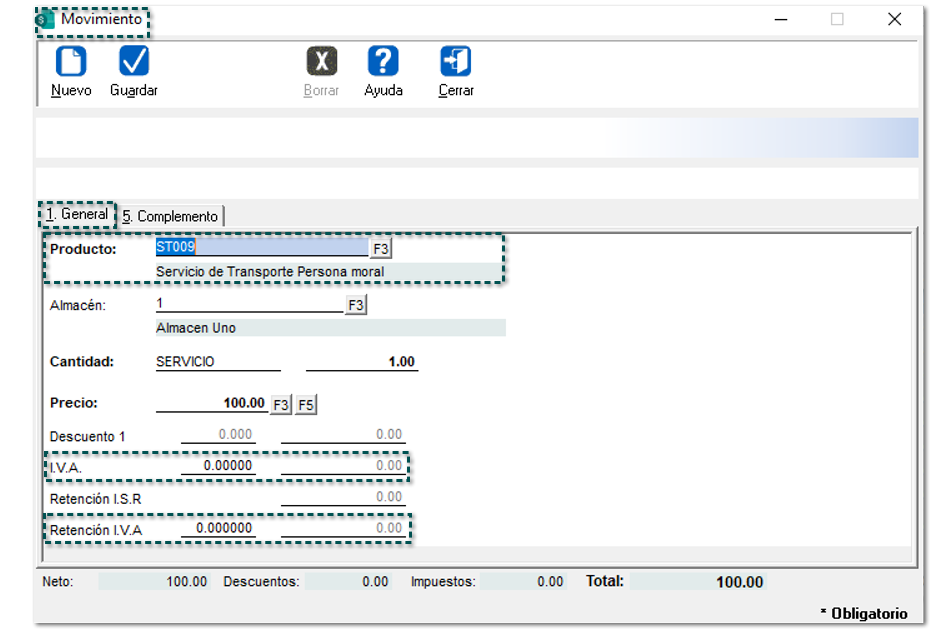Close the window with Cerrar icon
Screen dimensions: 933x632
pos(456,61)
